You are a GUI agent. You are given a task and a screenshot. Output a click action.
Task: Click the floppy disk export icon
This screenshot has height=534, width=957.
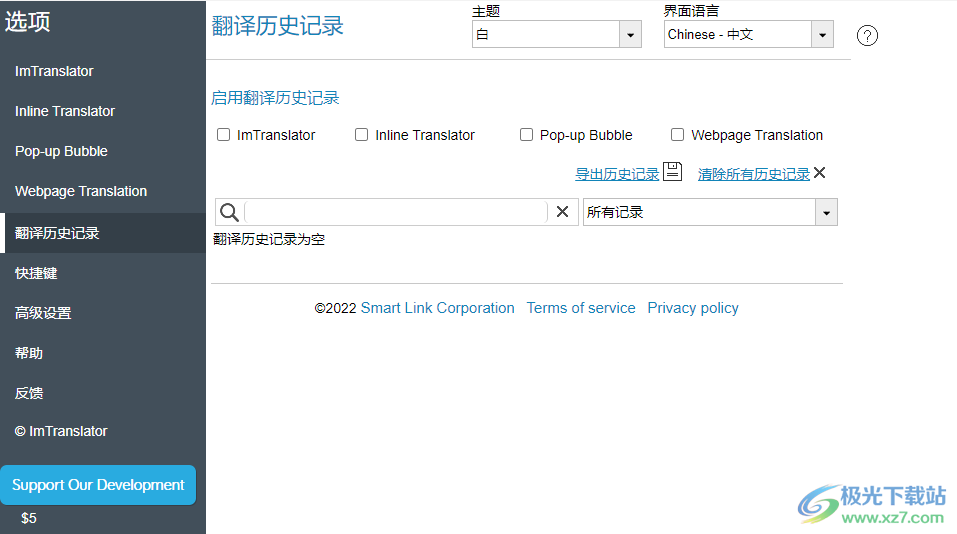672,171
